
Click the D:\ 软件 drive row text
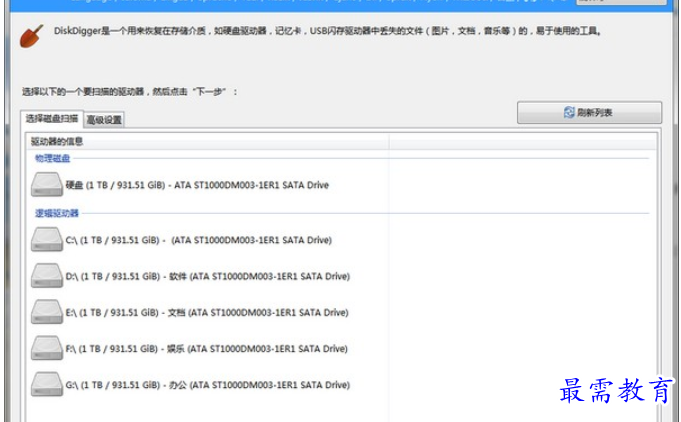coord(208,277)
